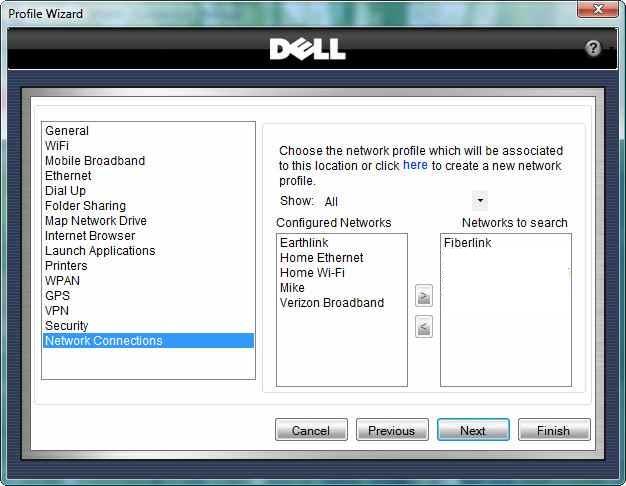Click the 'here' link to create profile
The width and height of the screenshot is (626, 486).
click(x=415, y=166)
